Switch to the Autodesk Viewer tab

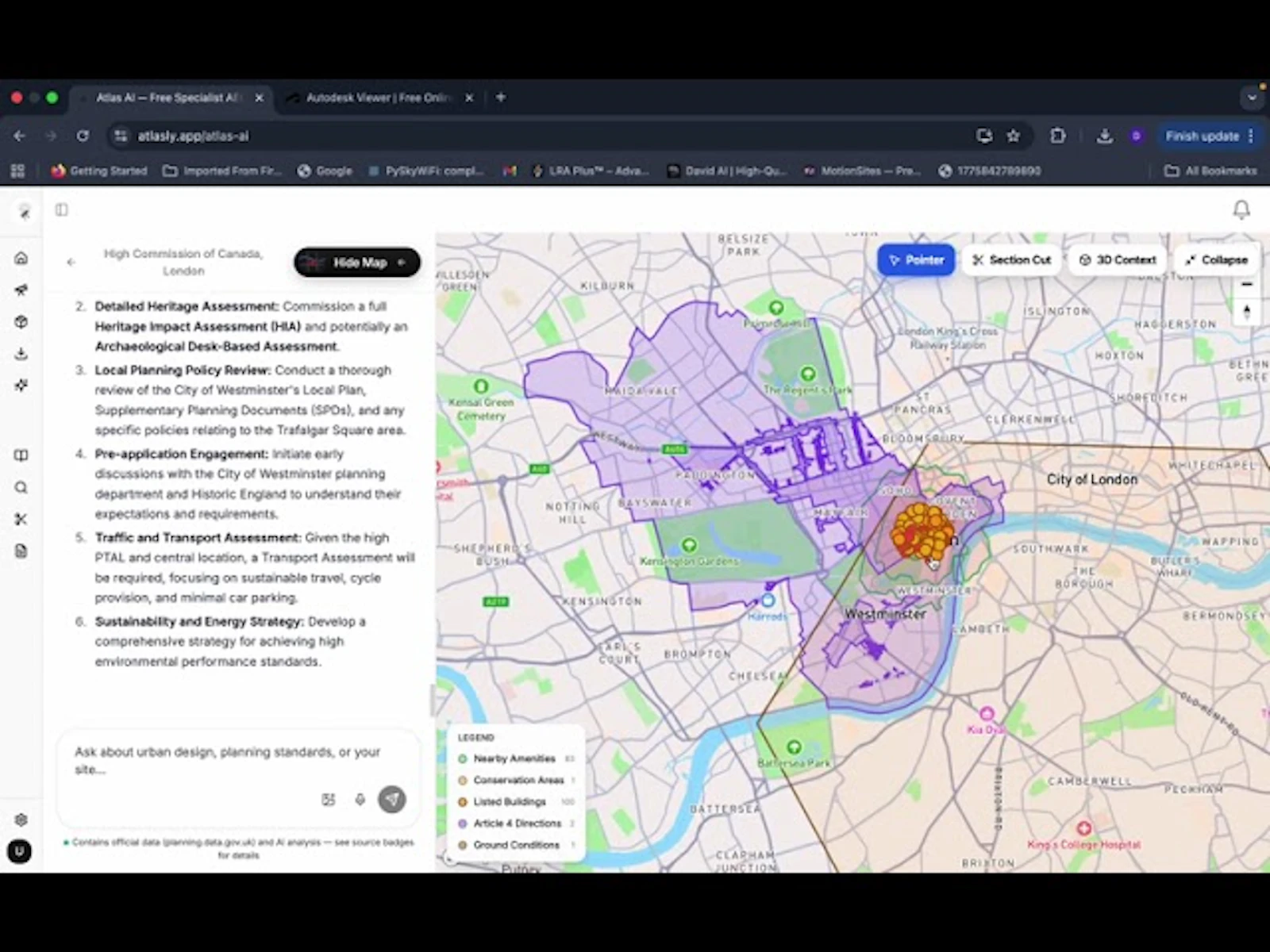[x=379, y=98]
